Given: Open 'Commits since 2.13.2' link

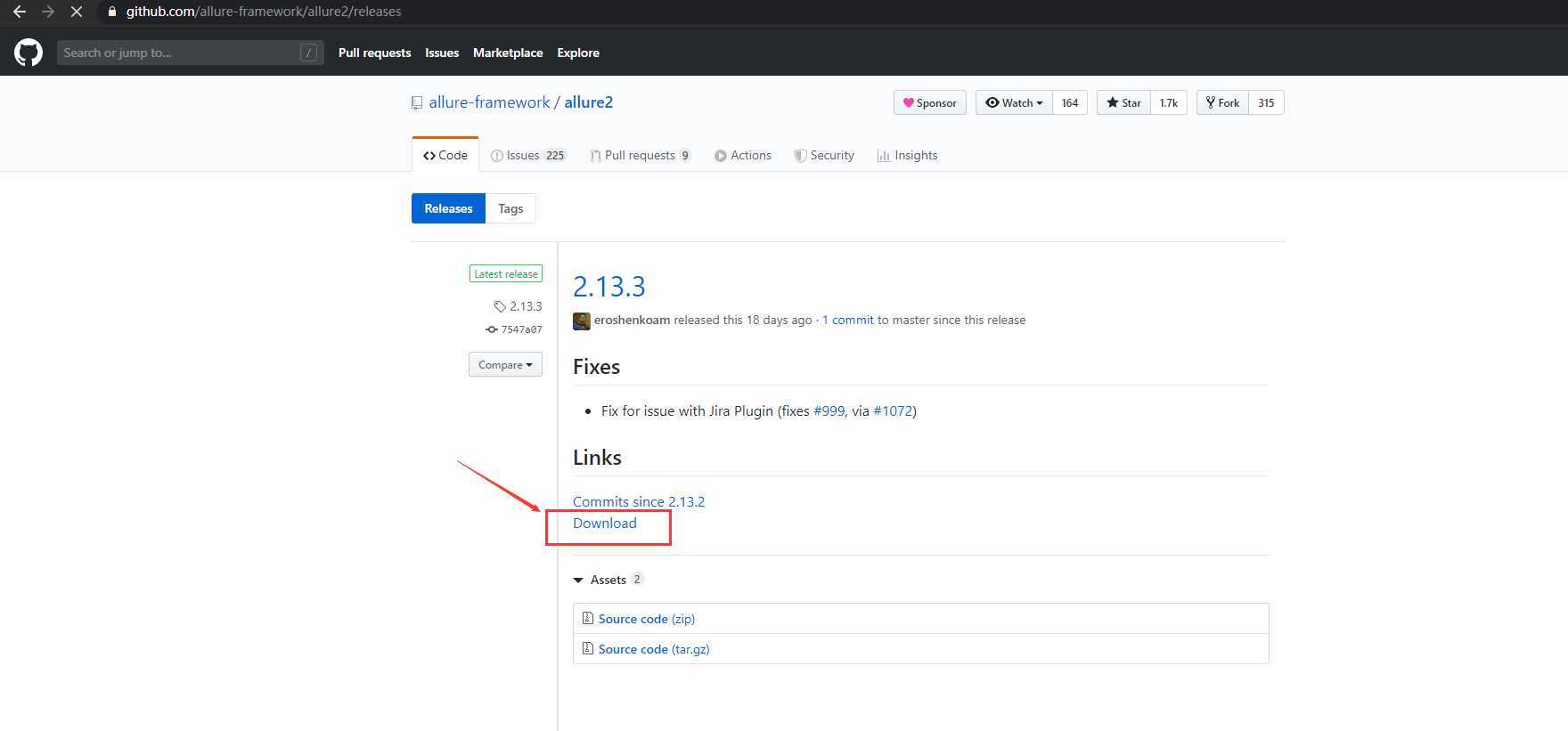Looking at the screenshot, I should [639, 501].
